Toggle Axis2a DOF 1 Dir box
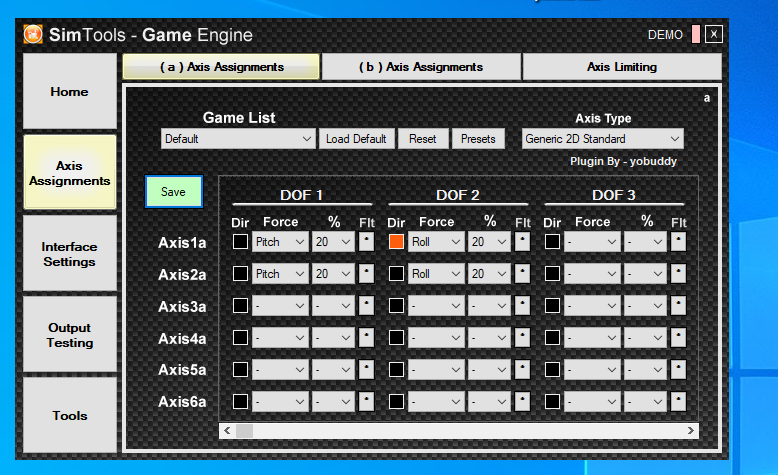 pyautogui.click(x=240, y=273)
